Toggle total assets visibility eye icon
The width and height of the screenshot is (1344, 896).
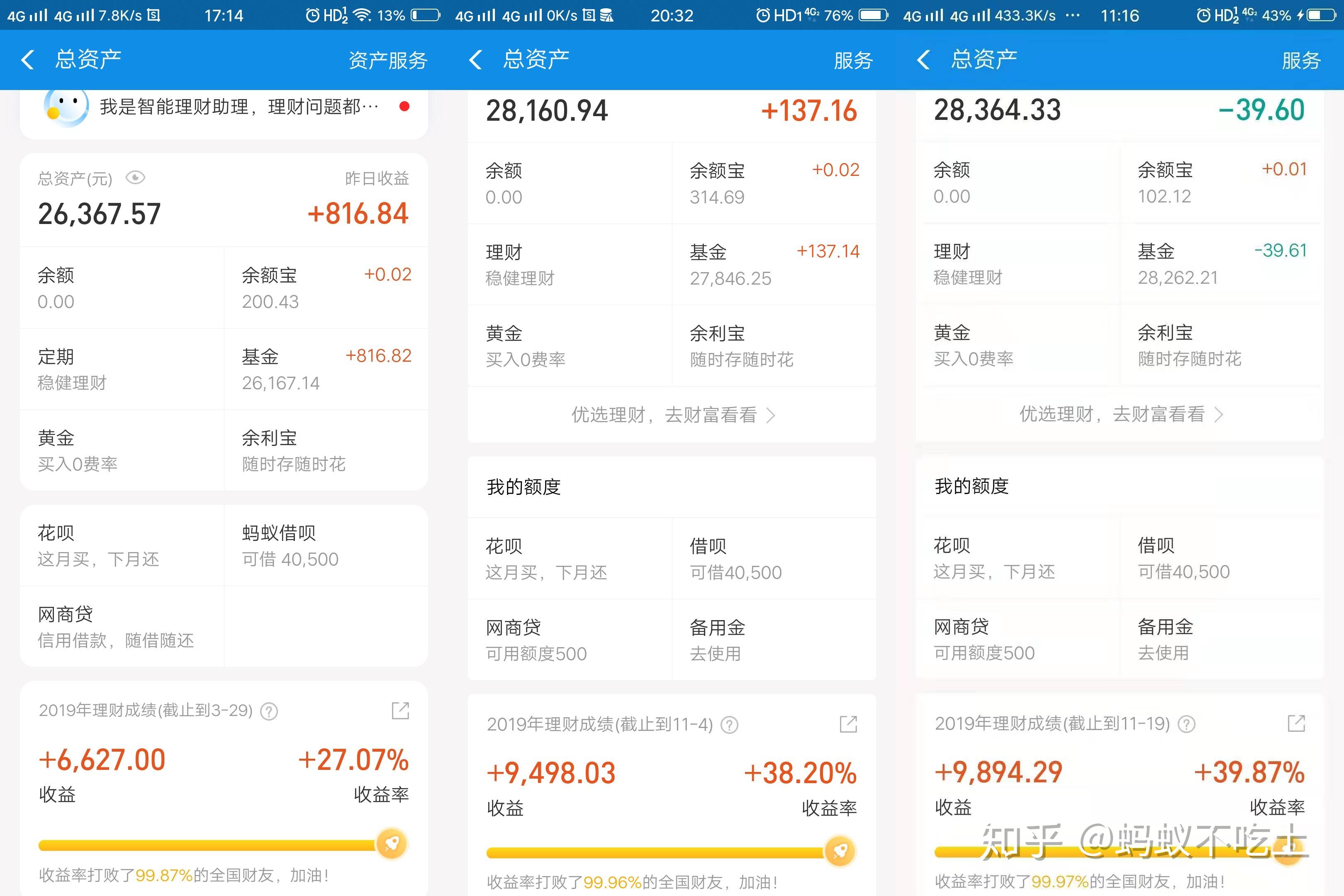point(135,178)
